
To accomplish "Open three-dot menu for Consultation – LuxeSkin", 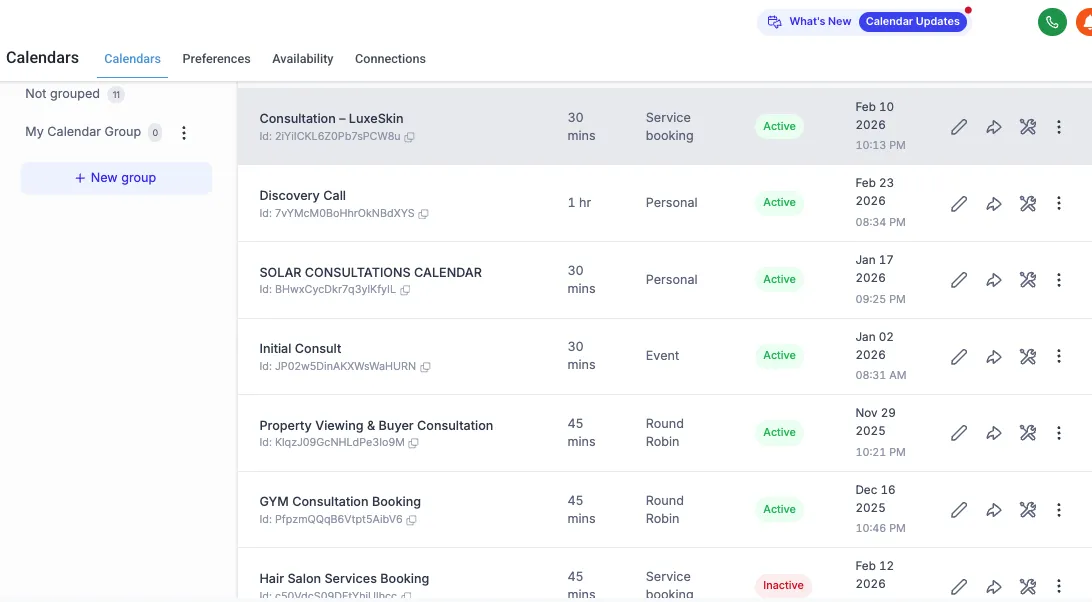I will click(1059, 127).
